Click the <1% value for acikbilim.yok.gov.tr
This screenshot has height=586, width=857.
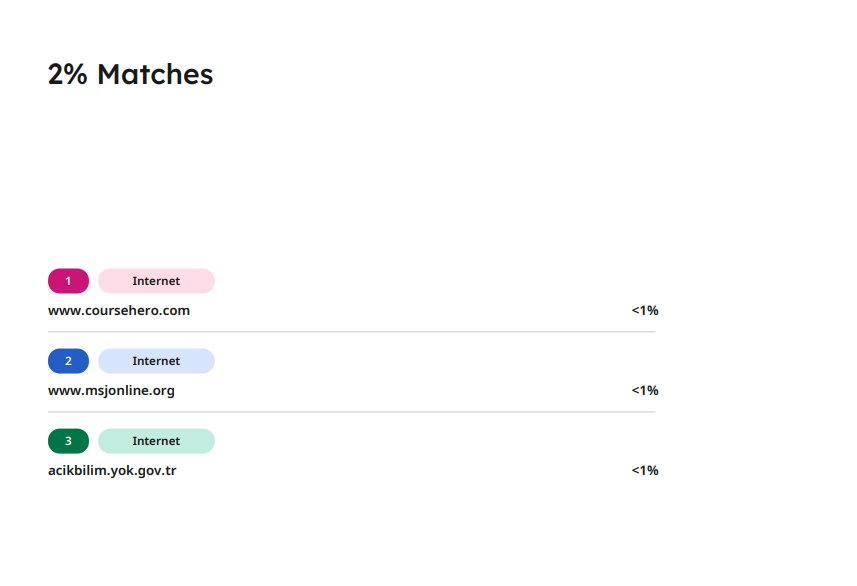[645, 471]
